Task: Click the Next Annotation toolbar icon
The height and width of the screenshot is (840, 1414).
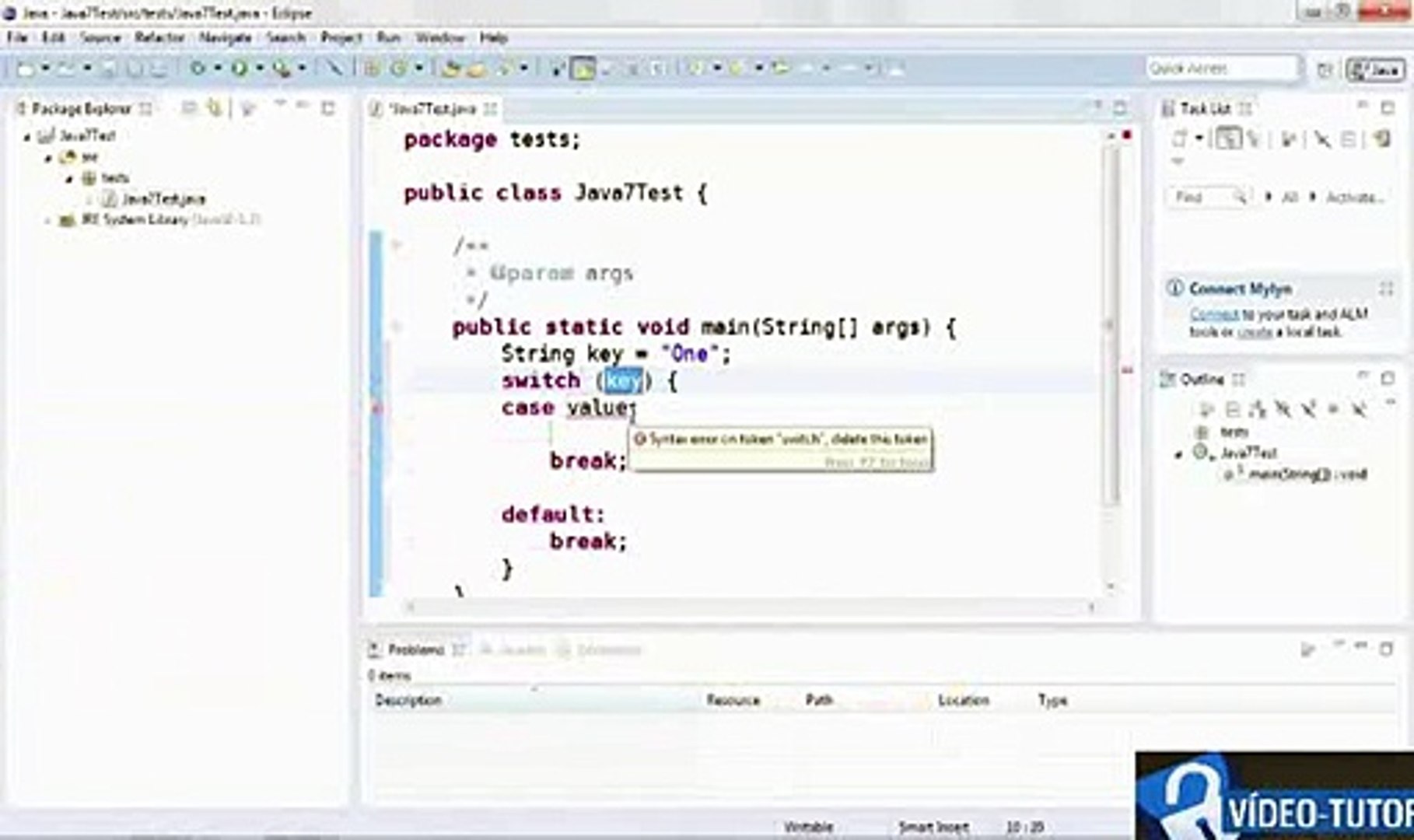Action: pos(695,69)
